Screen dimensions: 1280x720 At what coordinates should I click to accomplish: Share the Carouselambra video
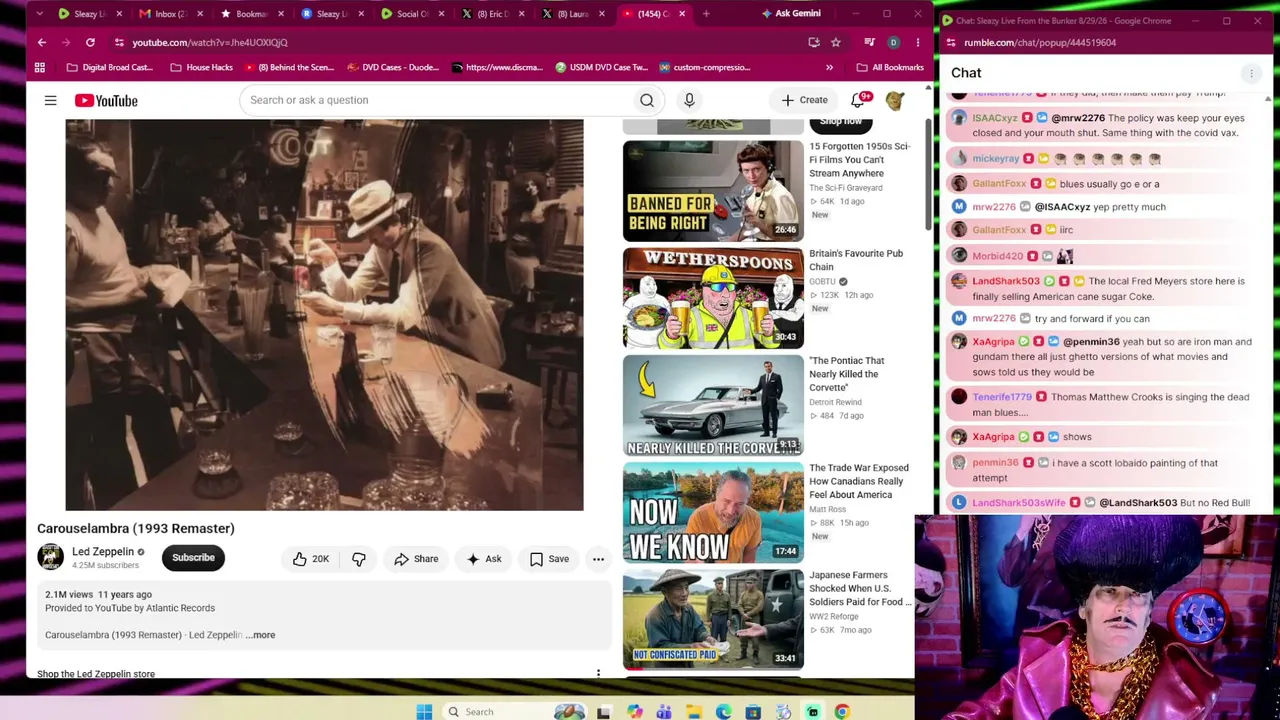[416, 559]
